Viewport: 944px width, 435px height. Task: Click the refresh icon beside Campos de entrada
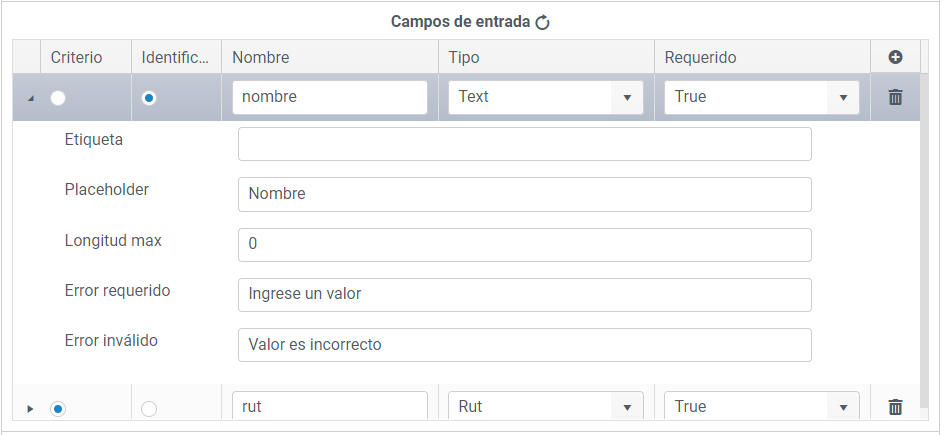click(542, 23)
